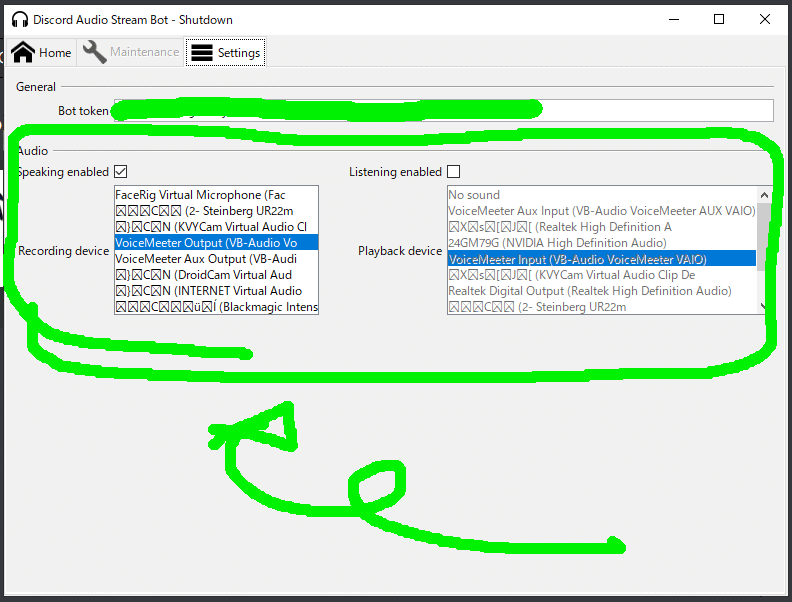The height and width of the screenshot is (602, 792).
Task: Click the Settings tab list icon
Action: [202, 53]
